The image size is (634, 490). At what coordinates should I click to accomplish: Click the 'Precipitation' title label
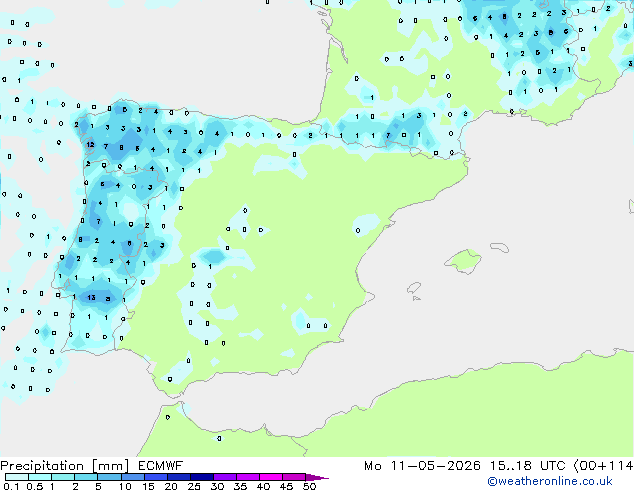[42, 466]
